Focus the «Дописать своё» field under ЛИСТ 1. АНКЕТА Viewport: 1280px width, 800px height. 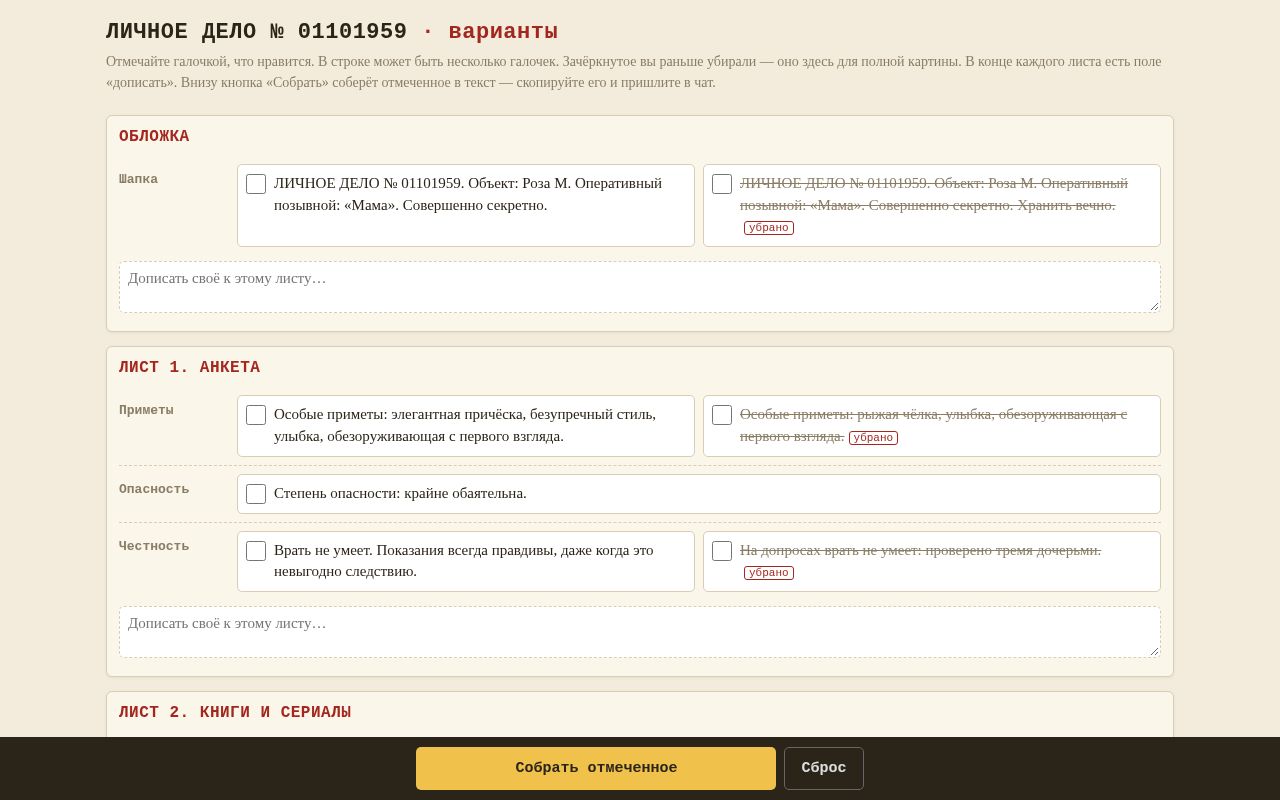[x=640, y=632]
